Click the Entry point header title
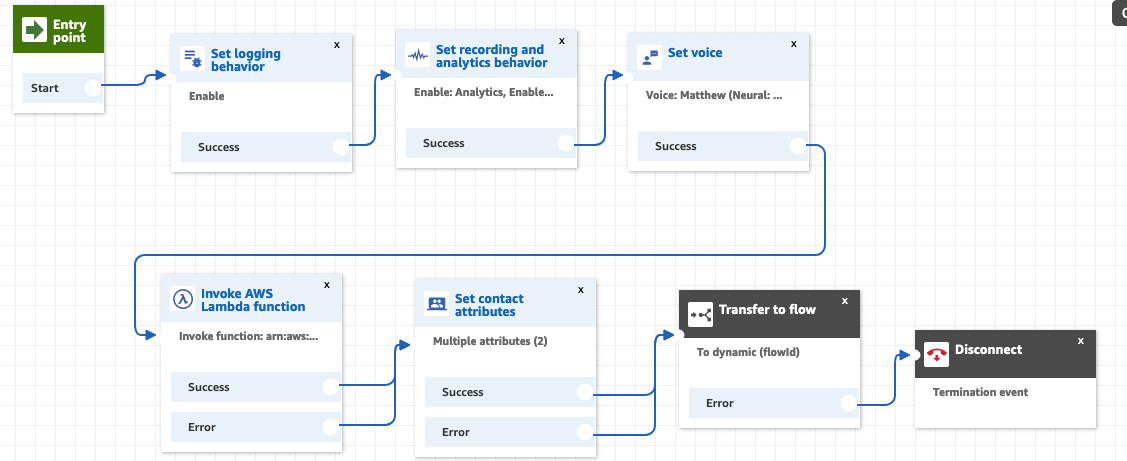 pos(69,31)
